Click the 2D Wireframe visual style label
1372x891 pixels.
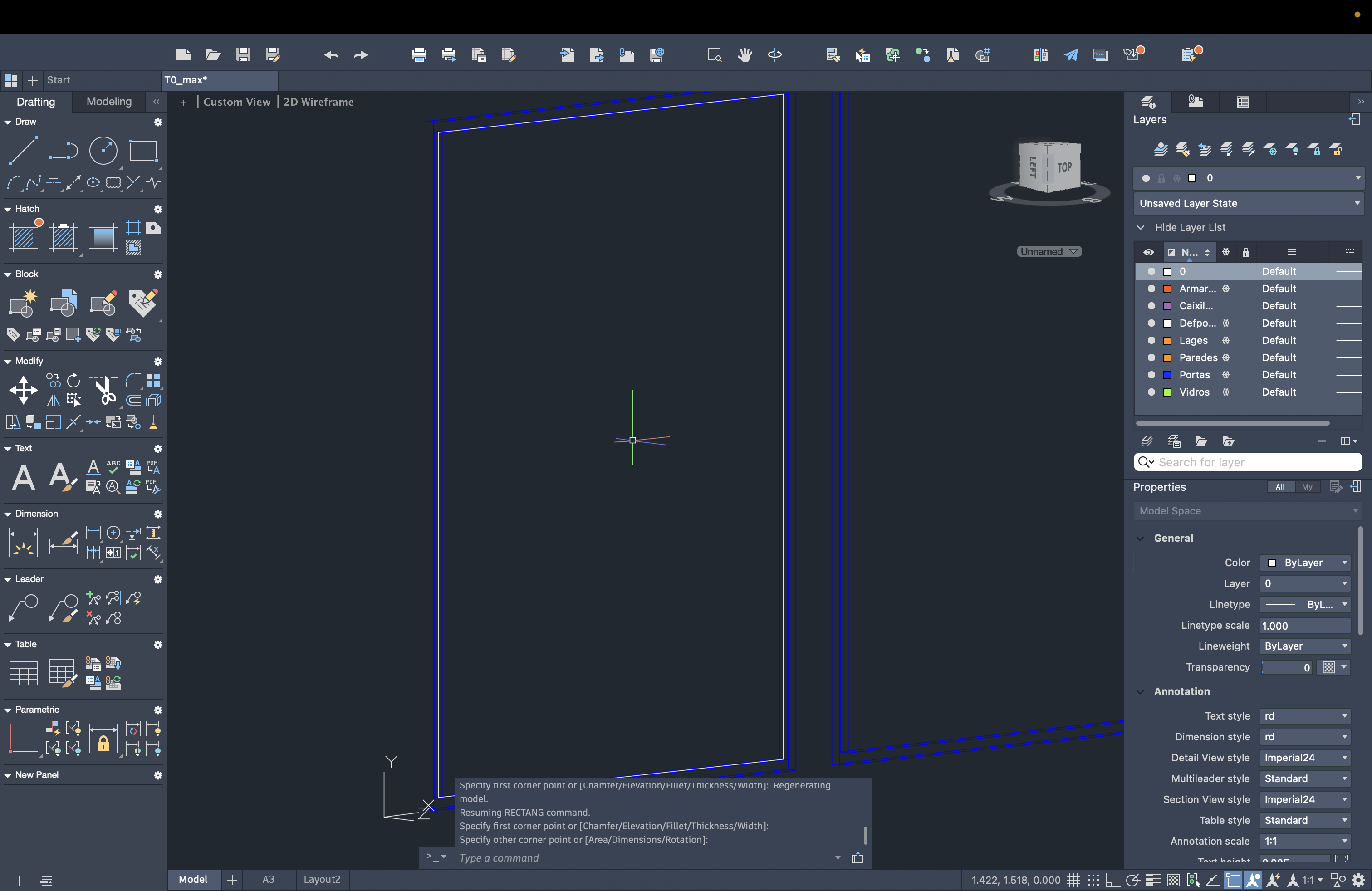(x=318, y=102)
